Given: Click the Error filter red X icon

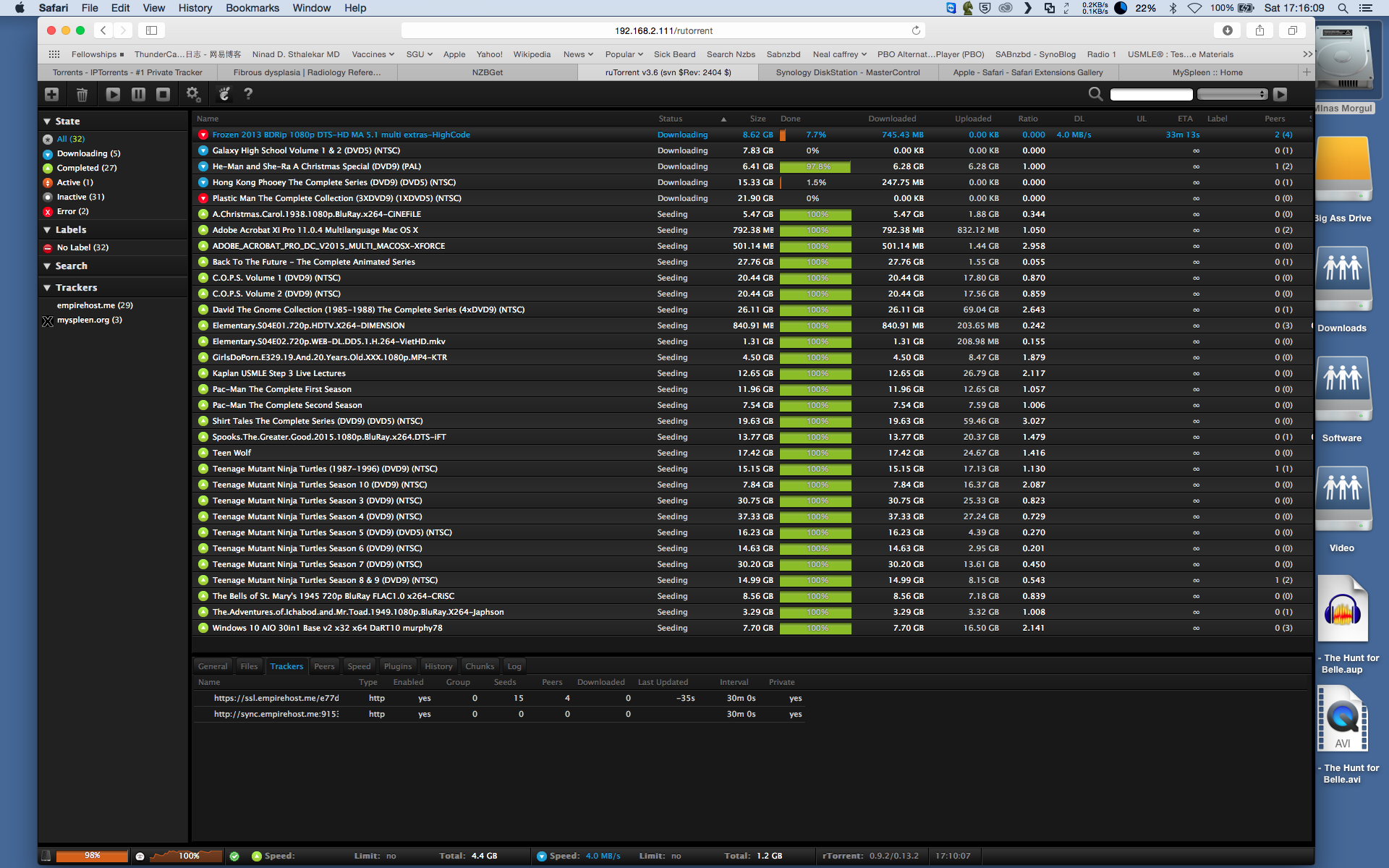Looking at the screenshot, I should [x=48, y=211].
